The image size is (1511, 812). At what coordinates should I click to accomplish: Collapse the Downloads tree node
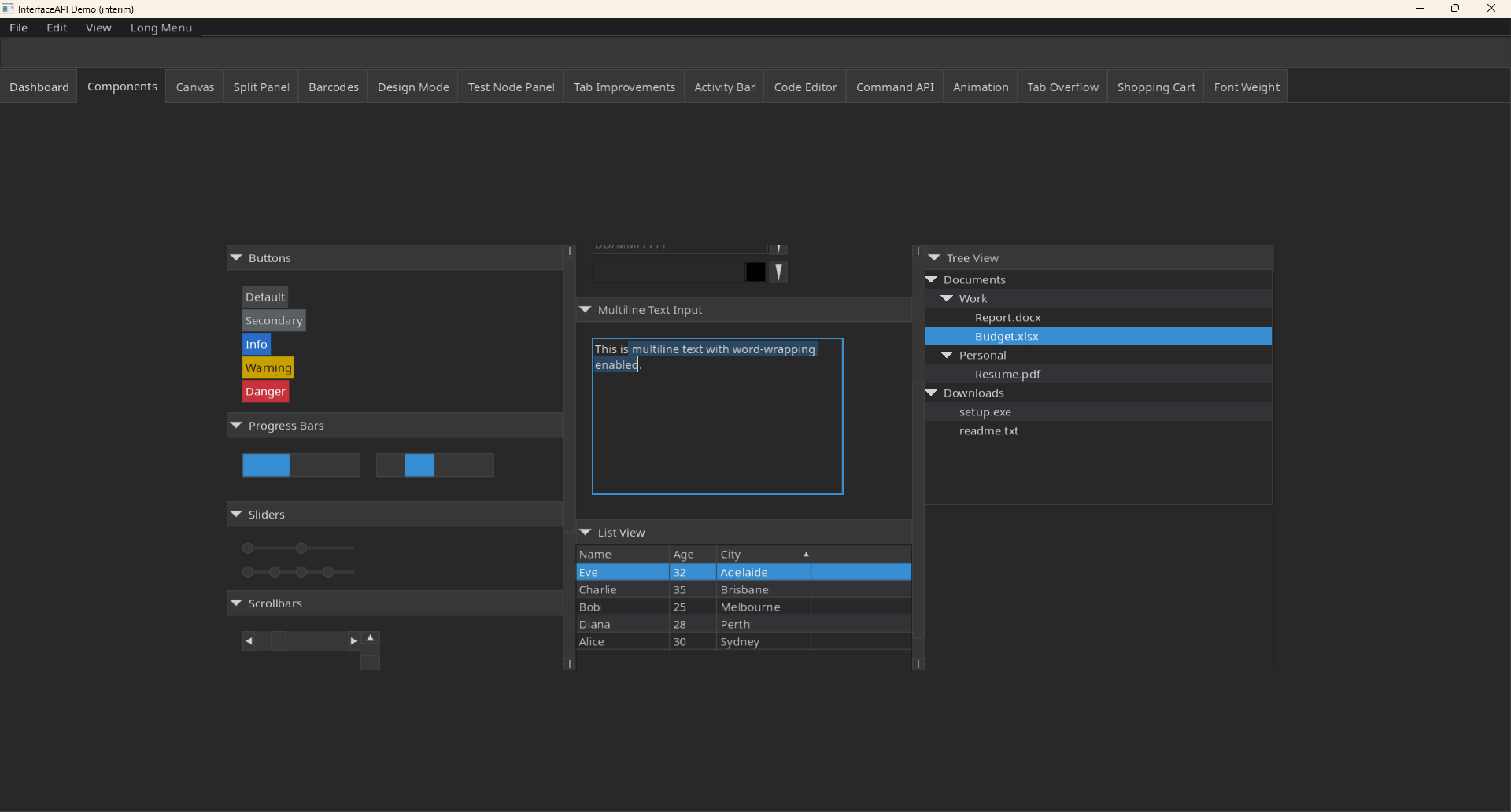click(x=931, y=393)
